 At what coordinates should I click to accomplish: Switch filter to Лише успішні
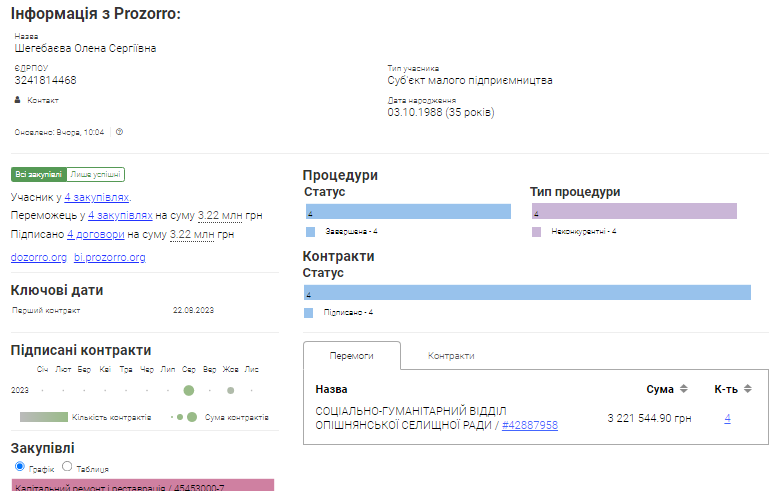96,174
